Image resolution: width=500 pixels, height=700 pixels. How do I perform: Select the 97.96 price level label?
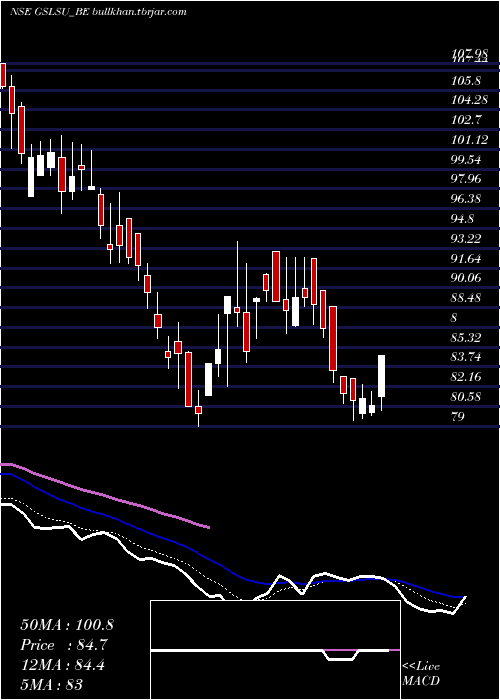click(468, 179)
